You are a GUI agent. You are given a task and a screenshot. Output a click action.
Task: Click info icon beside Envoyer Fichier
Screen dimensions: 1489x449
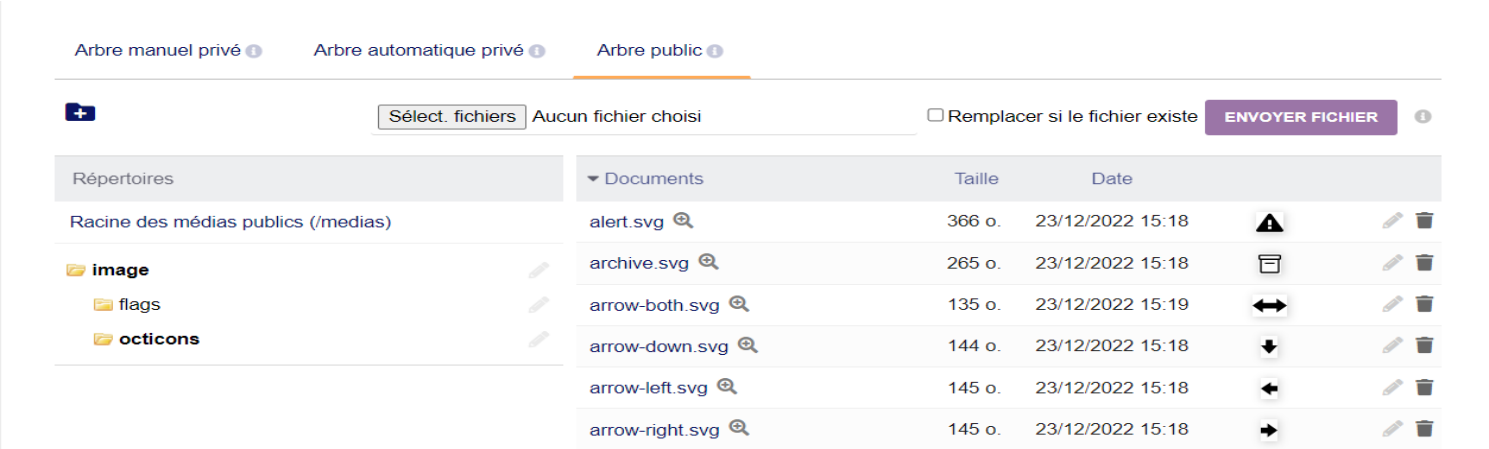[1422, 117]
